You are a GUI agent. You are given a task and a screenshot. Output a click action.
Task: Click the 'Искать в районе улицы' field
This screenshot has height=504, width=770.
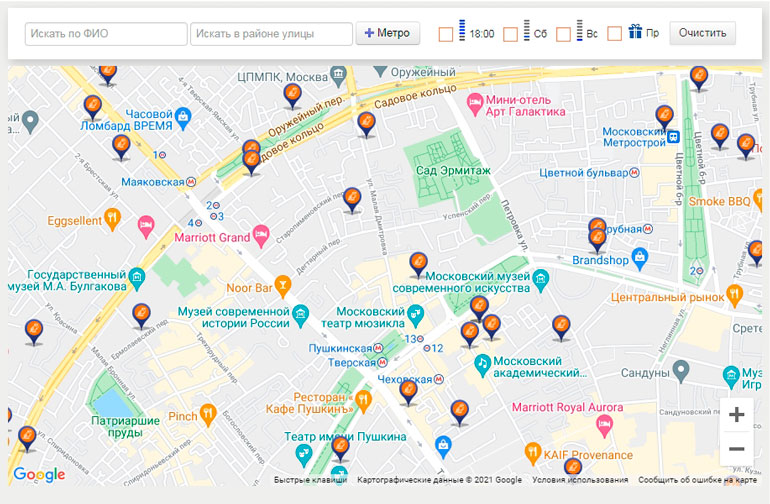(x=271, y=34)
